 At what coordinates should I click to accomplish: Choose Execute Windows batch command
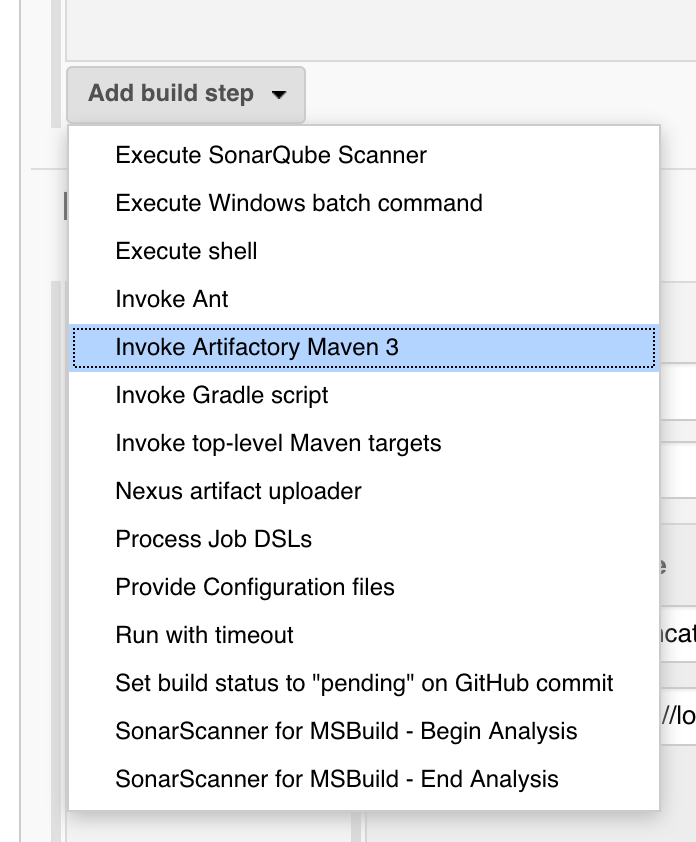tap(299, 203)
